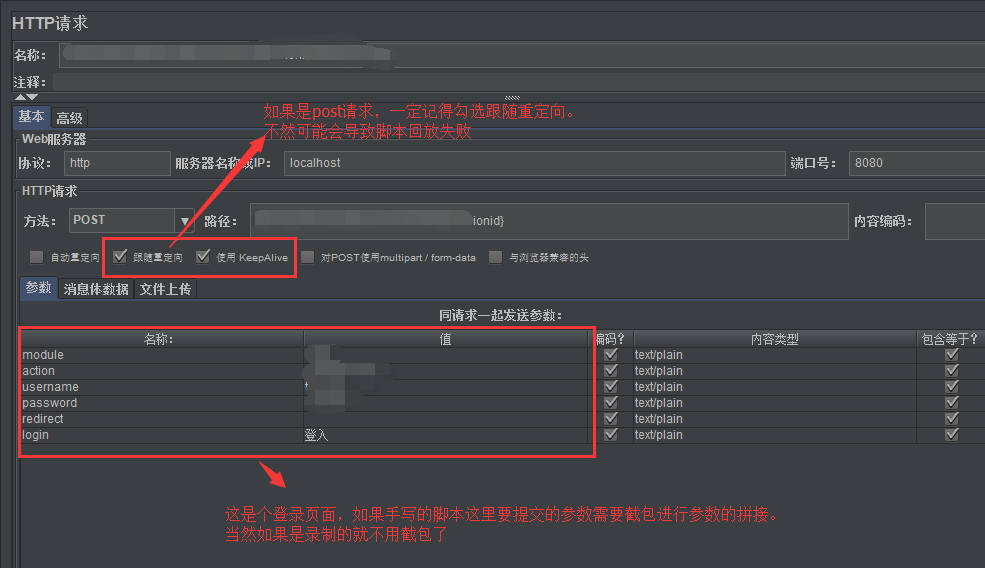Click the 登入 value cell
The width and height of the screenshot is (985, 568).
pyautogui.click(x=445, y=435)
